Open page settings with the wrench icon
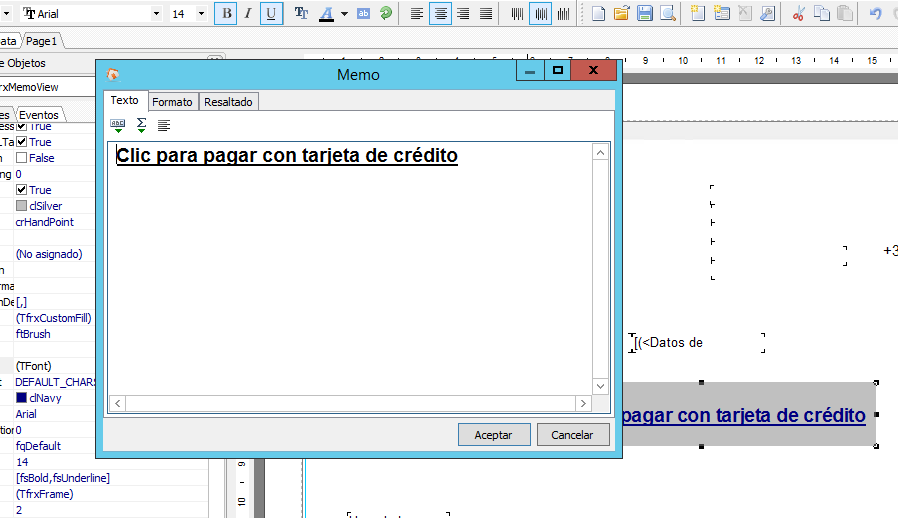 coord(767,13)
